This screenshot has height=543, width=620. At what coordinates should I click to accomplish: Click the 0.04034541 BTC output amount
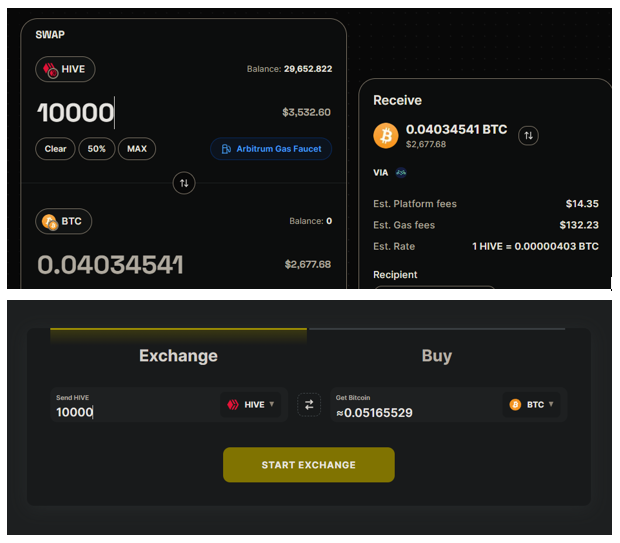point(110,264)
